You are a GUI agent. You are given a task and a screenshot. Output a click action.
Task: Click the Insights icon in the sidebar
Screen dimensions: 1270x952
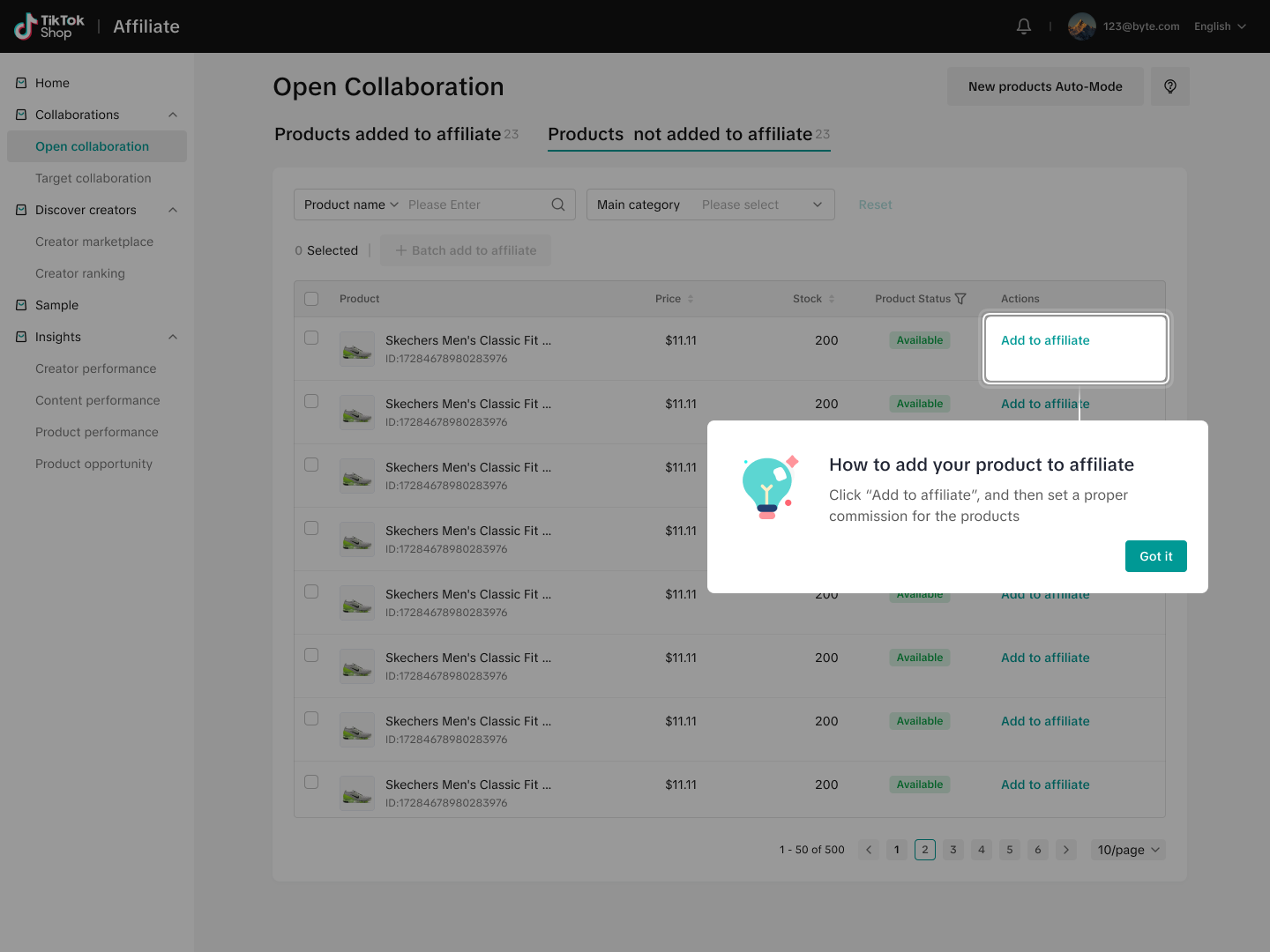click(21, 337)
